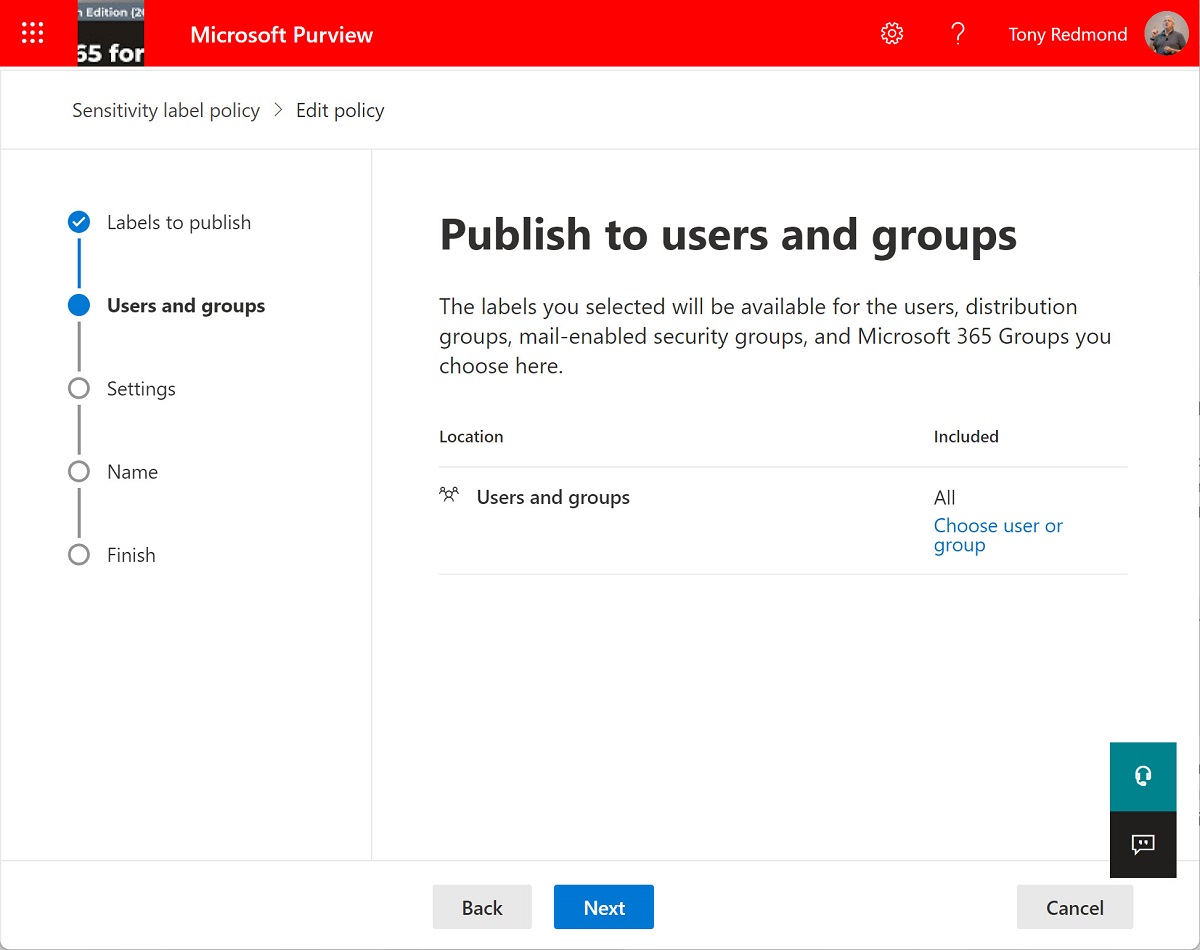Viewport: 1200px width, 950px height.
Task: Open Sensitivity label policy breadcrumb
Action: pos(166,110)
